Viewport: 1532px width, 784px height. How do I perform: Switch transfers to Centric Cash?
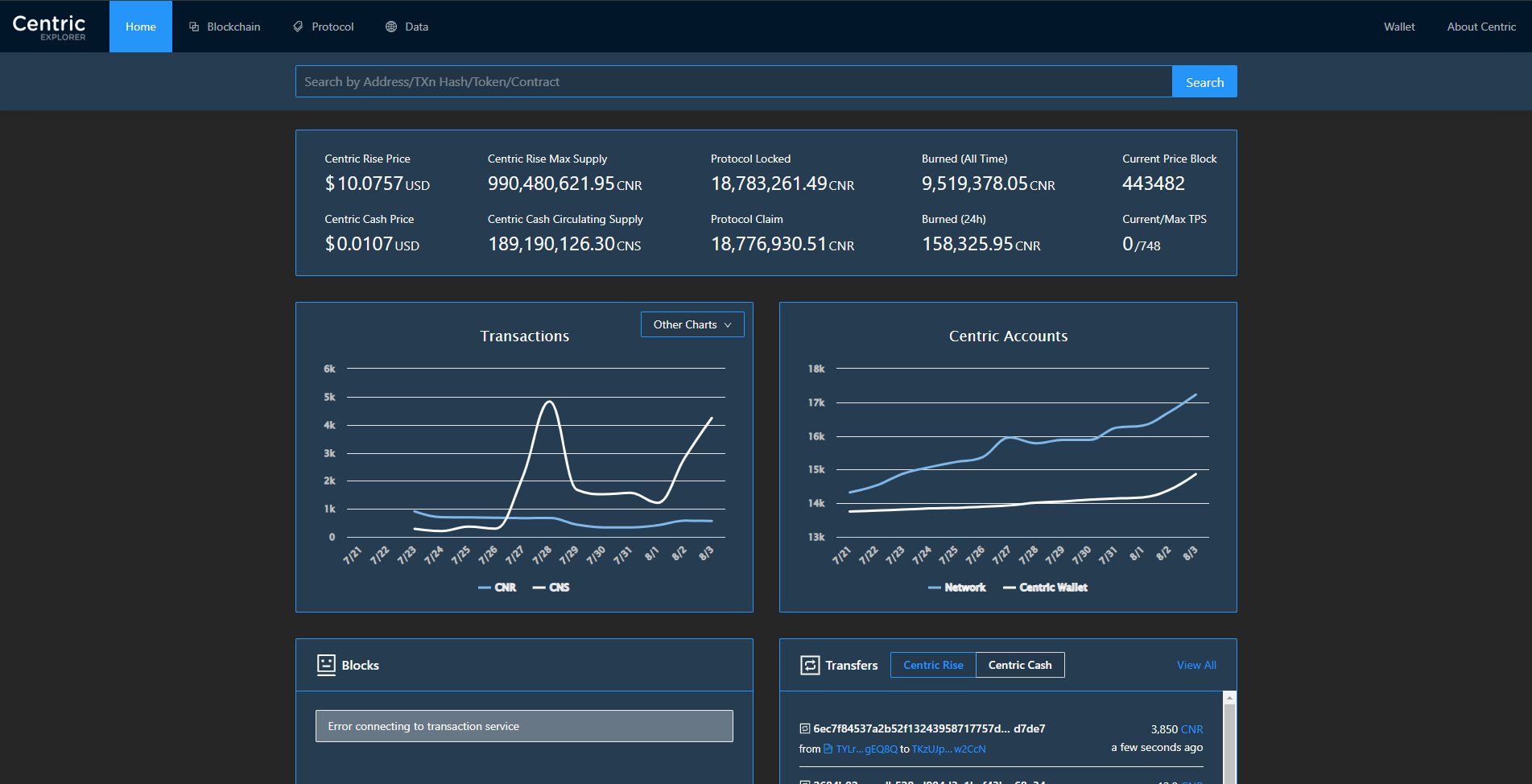(x=1020, y=665)
